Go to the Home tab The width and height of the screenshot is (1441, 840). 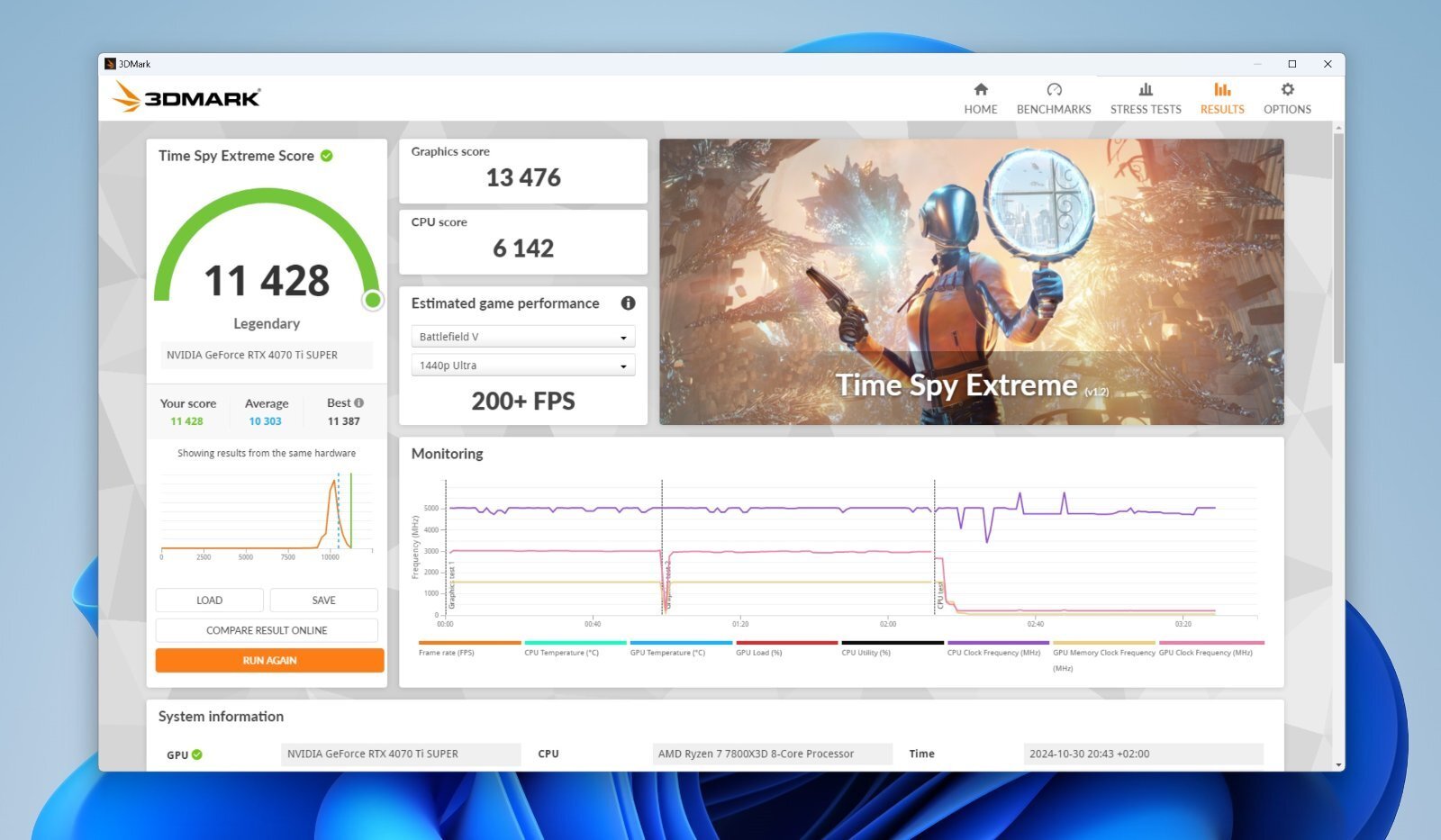tap(980, 98)
